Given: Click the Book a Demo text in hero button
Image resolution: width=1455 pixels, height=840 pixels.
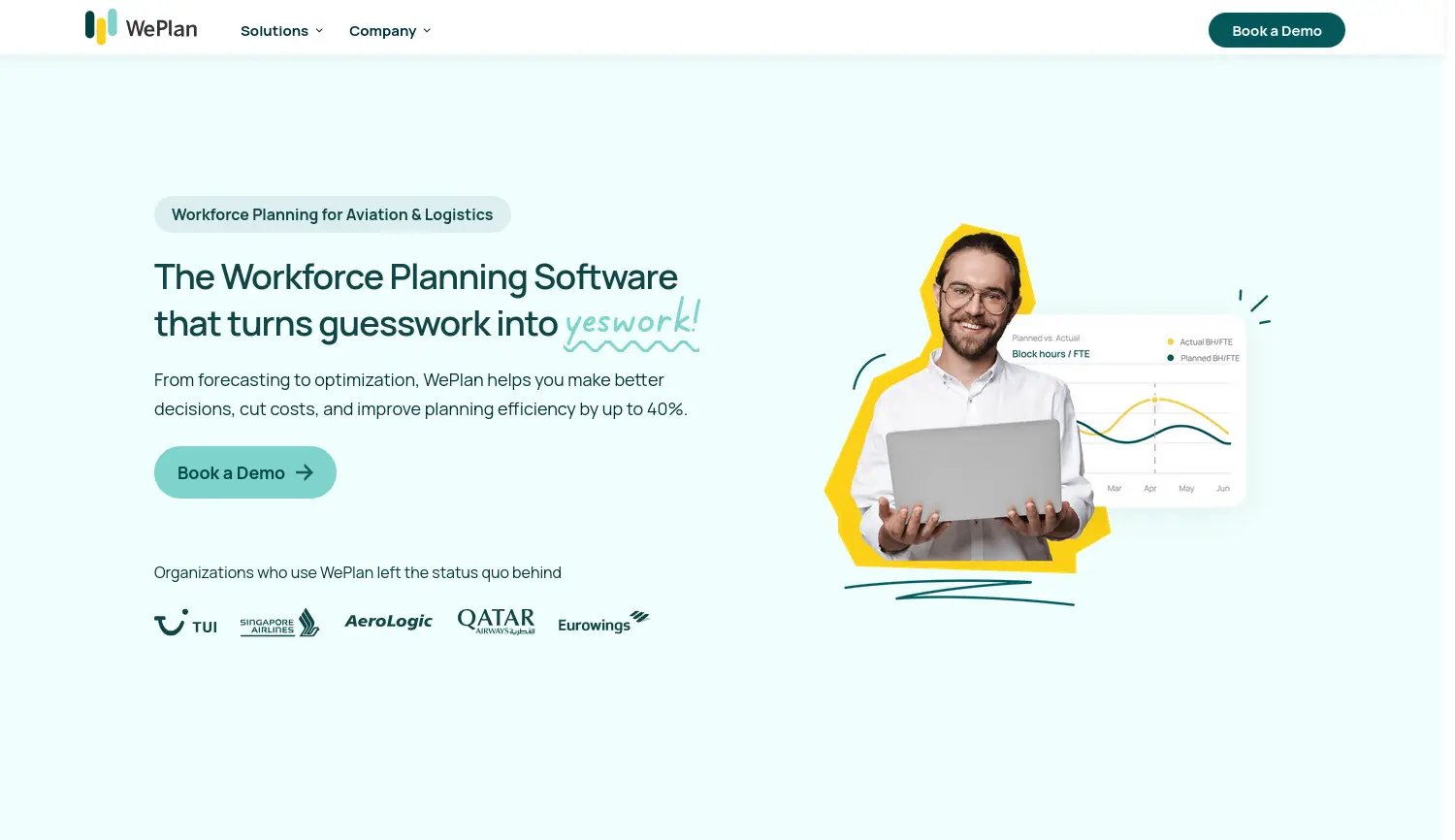Looking at the screenshot, I should click(231, 473).
